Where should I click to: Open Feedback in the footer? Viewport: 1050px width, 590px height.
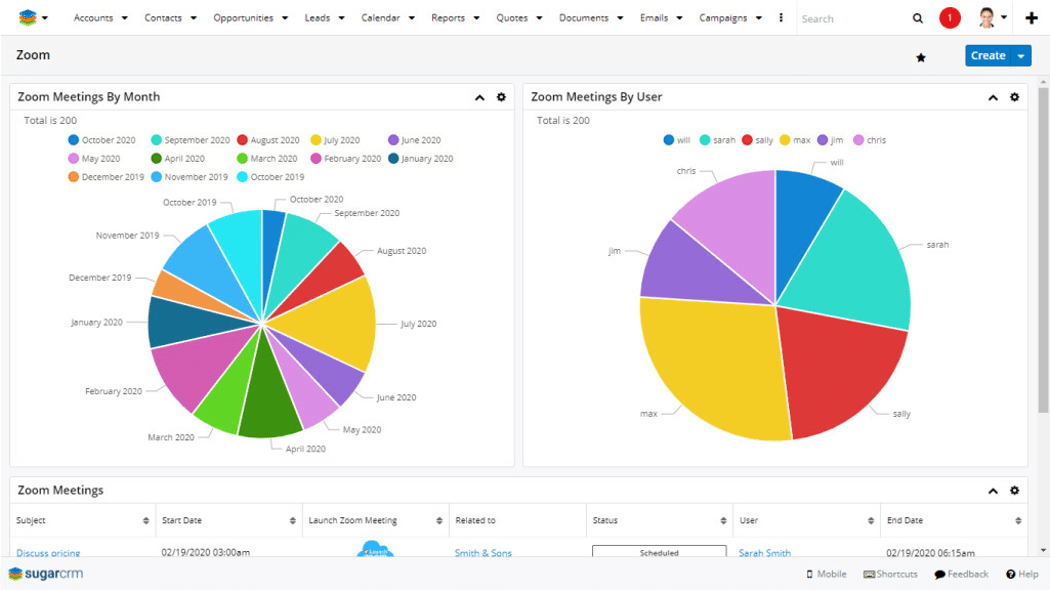pos(962,574)
